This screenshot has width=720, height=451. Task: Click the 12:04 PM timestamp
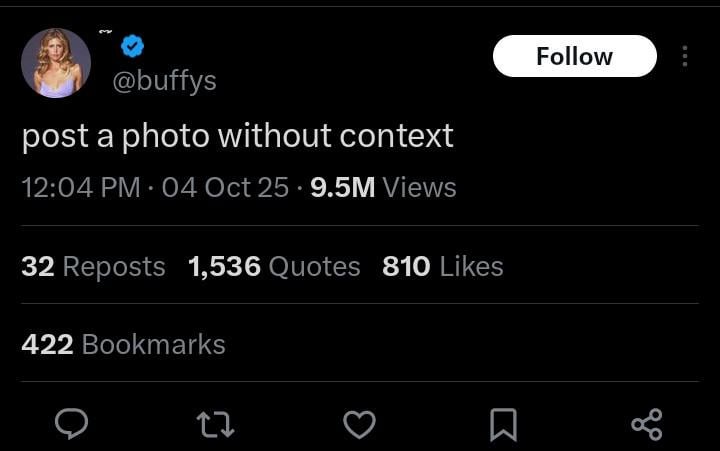point(81,187)
